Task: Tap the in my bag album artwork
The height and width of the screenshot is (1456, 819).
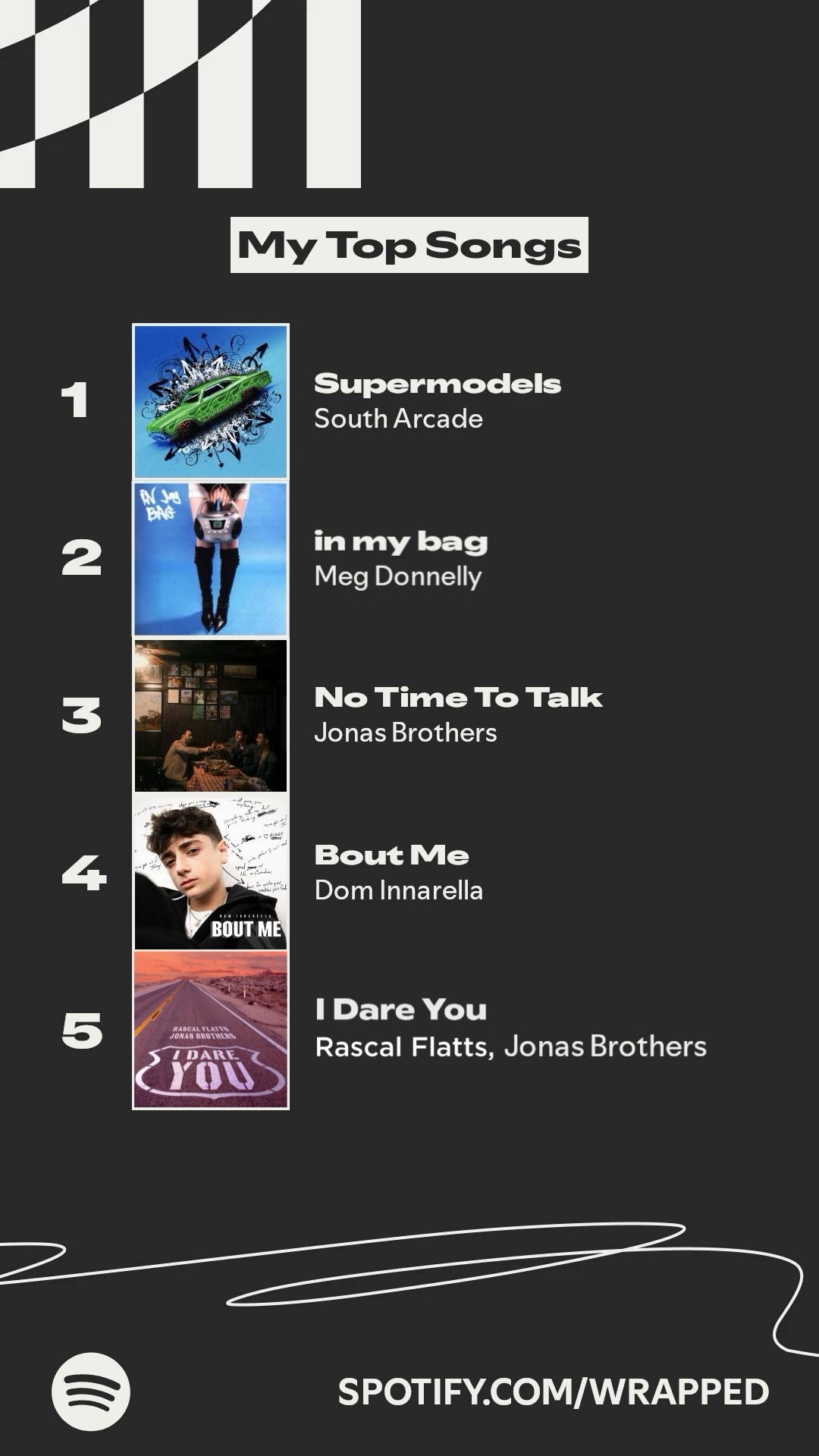Action: pyautogui.click(x=211, y=559)
